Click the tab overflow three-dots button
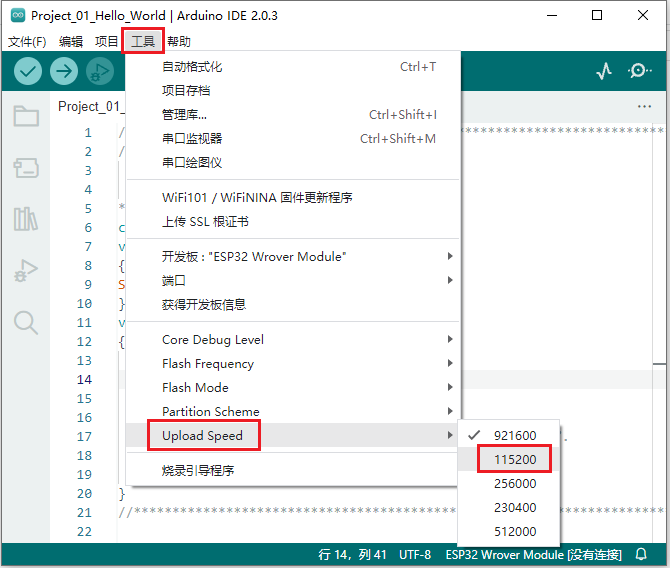 644,106
